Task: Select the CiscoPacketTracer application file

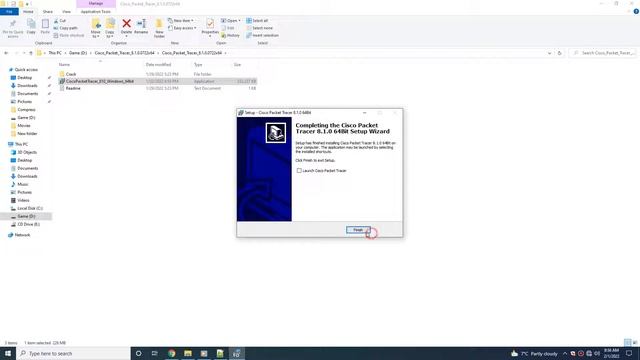Action: pos(157,81)
